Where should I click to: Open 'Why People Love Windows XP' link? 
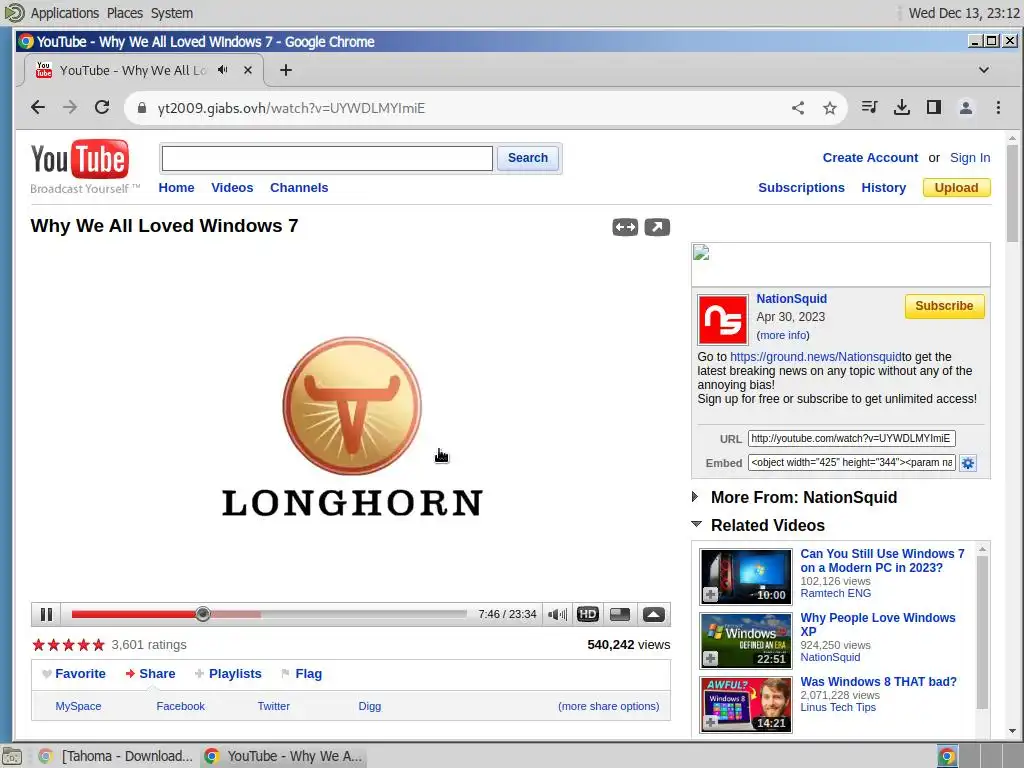click(878, 625)
